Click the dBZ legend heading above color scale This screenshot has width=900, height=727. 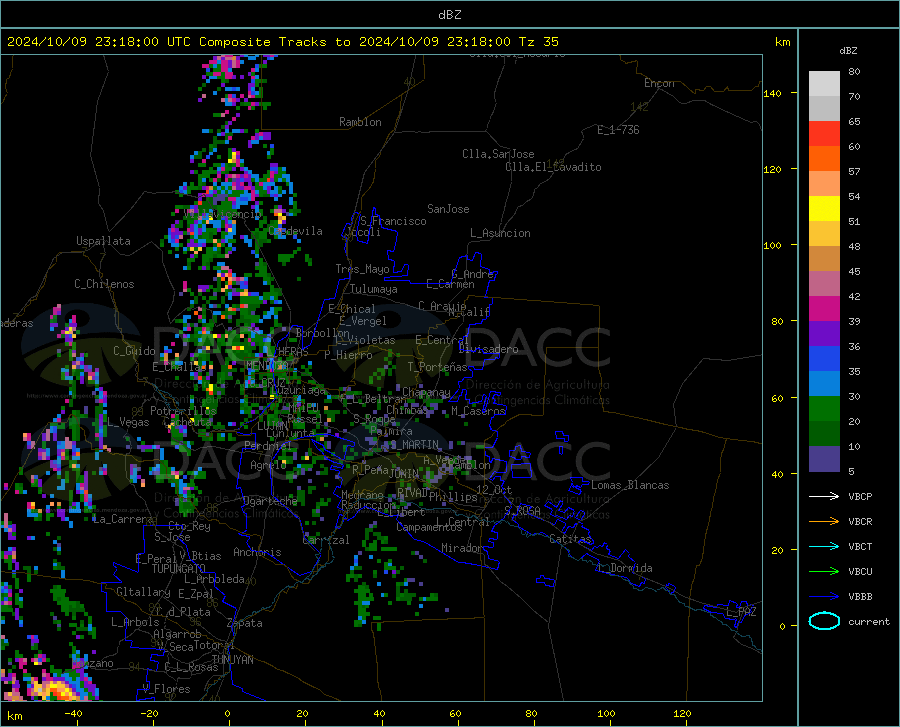click(x=848, y=50)
